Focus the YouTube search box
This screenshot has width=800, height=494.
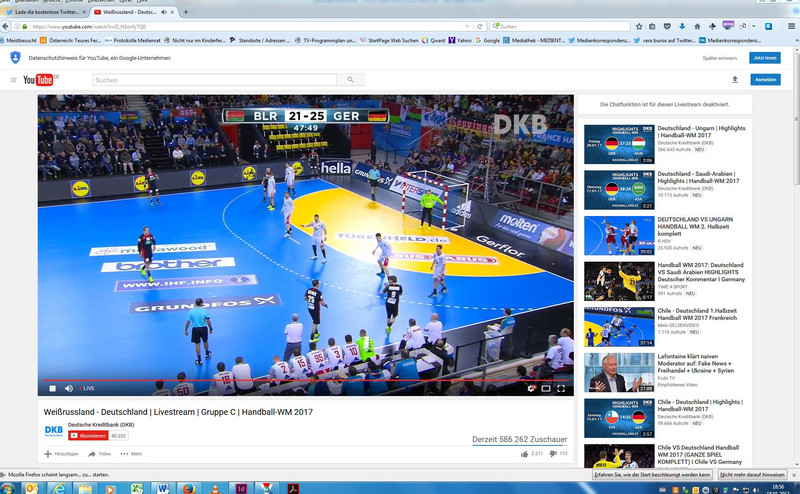point(214,80)
